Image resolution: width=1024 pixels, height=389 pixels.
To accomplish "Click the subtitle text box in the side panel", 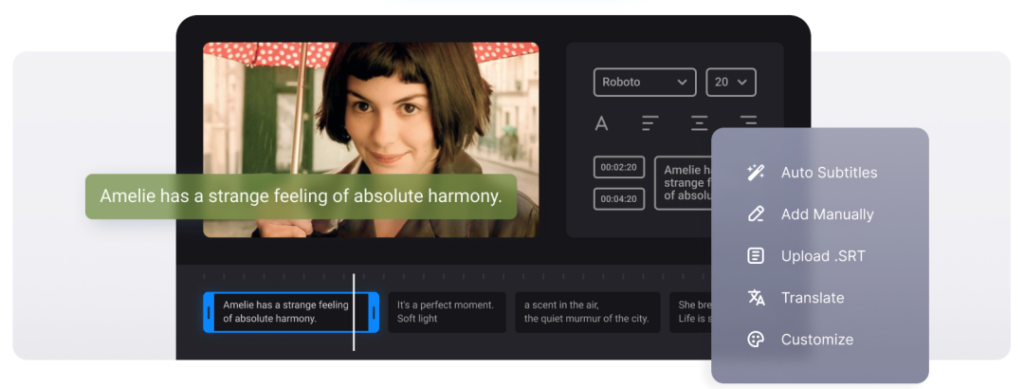I will click(x=682, y=183).
